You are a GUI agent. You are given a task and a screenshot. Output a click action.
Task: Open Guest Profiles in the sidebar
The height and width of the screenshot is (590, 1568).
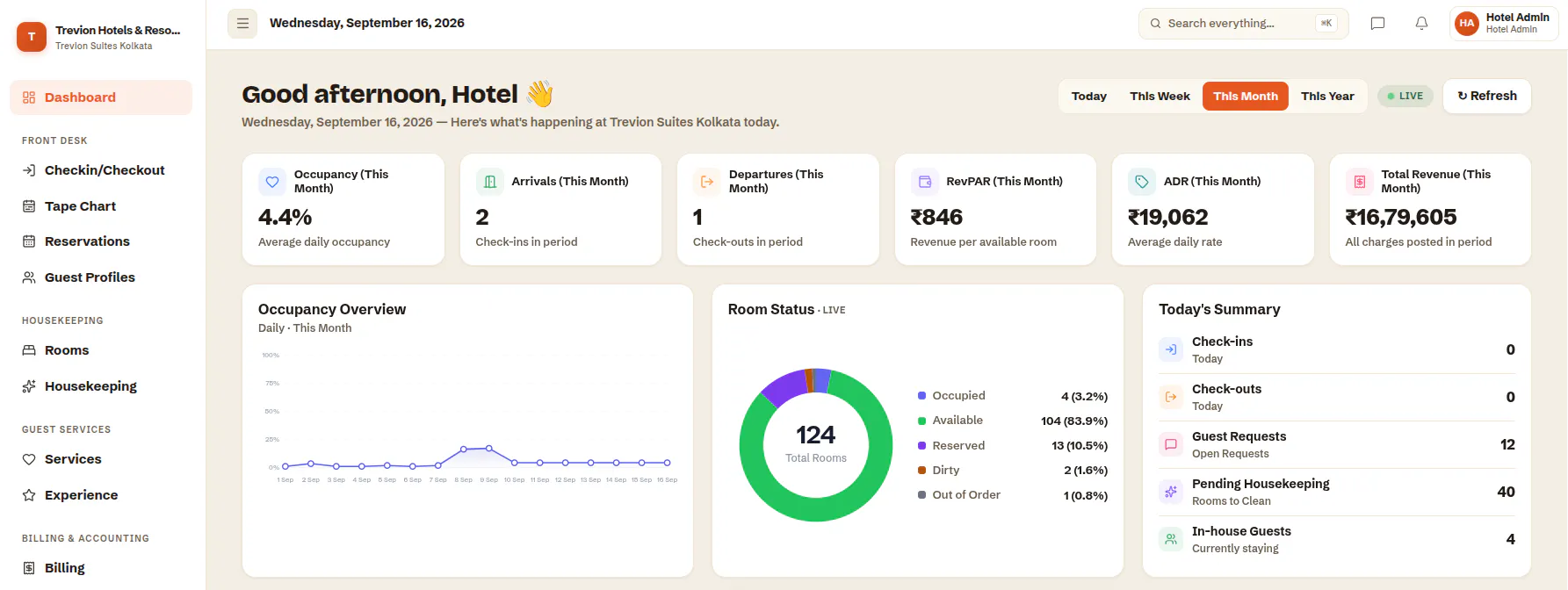(101, 277)
